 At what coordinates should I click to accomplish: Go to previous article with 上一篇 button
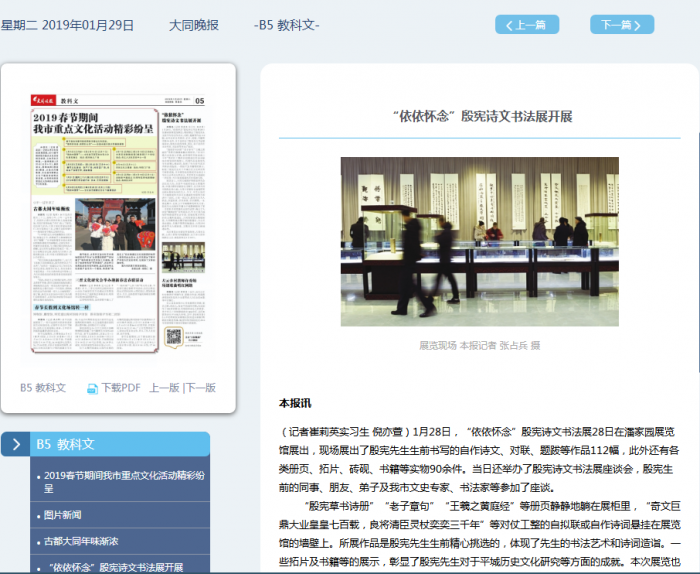(x=527, y=25)
